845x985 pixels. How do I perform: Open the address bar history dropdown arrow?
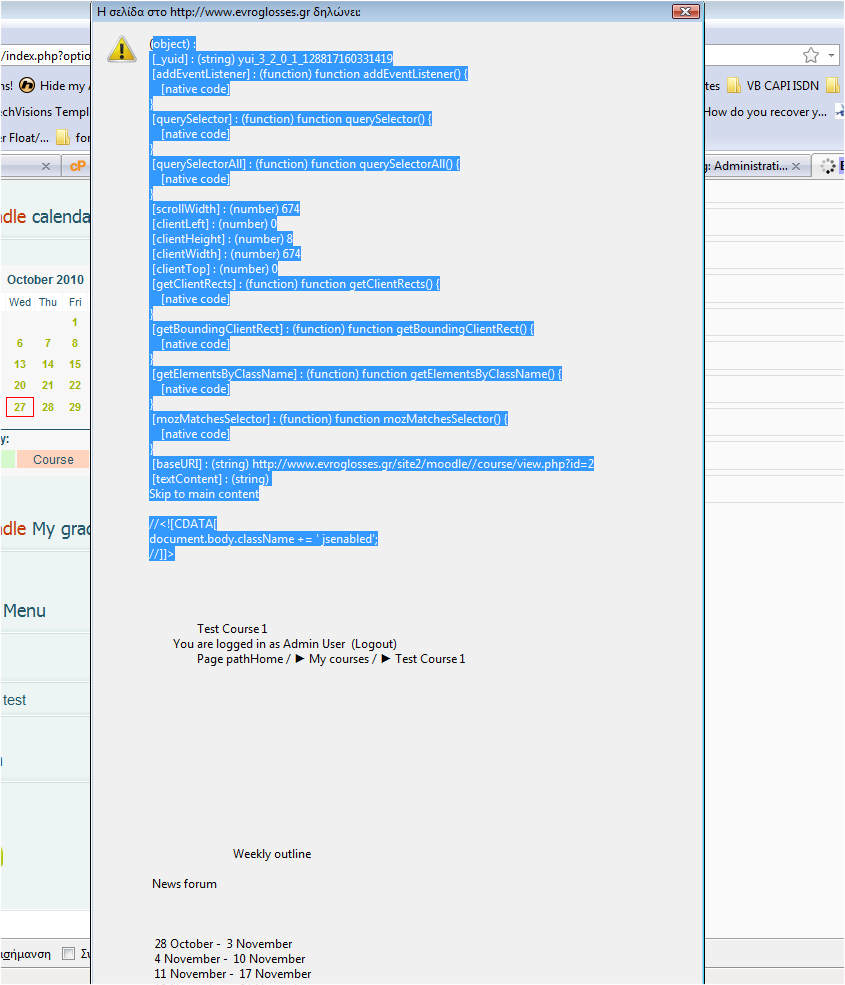(831, 55)
